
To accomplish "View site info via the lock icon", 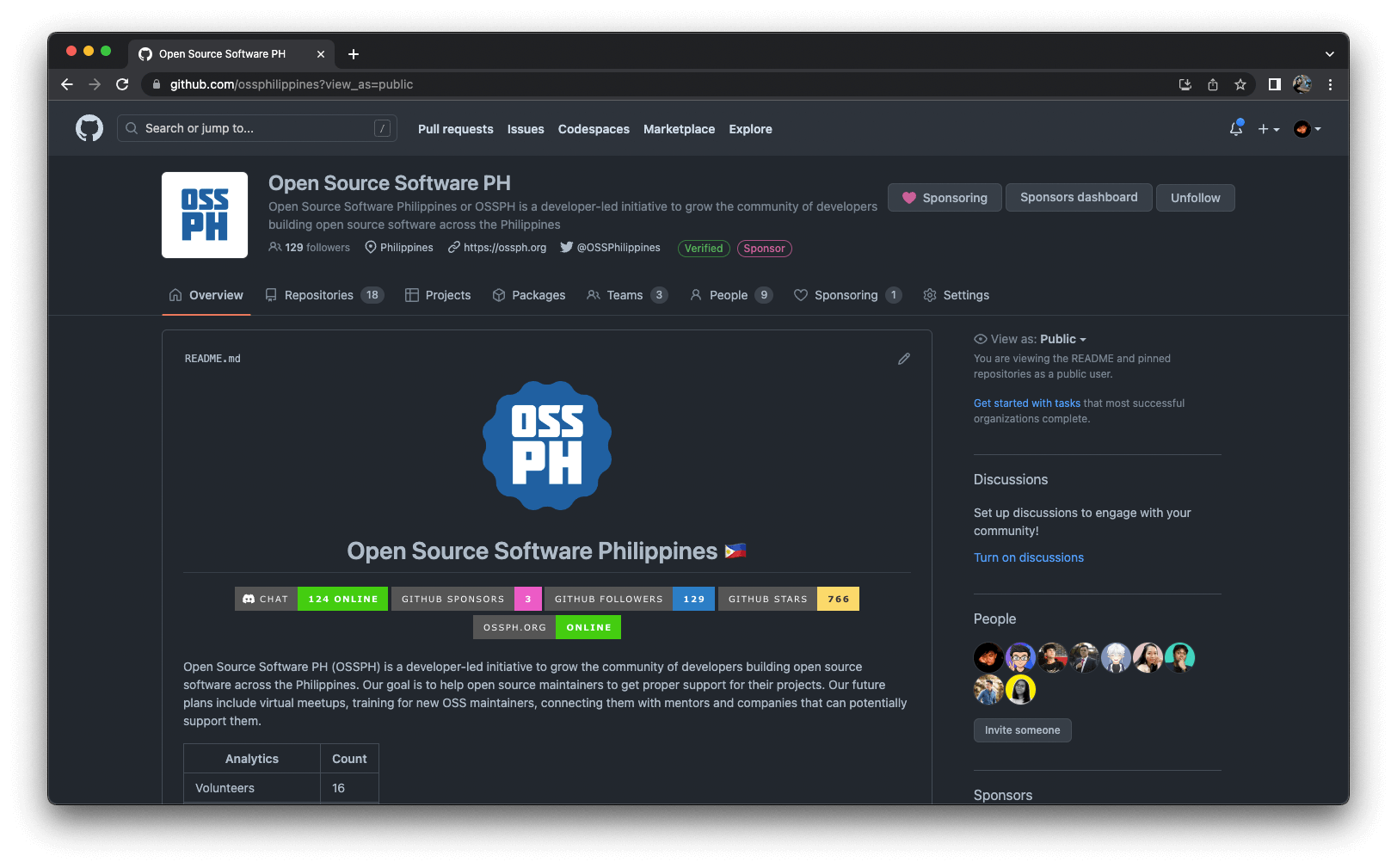I will coord(156,84).
